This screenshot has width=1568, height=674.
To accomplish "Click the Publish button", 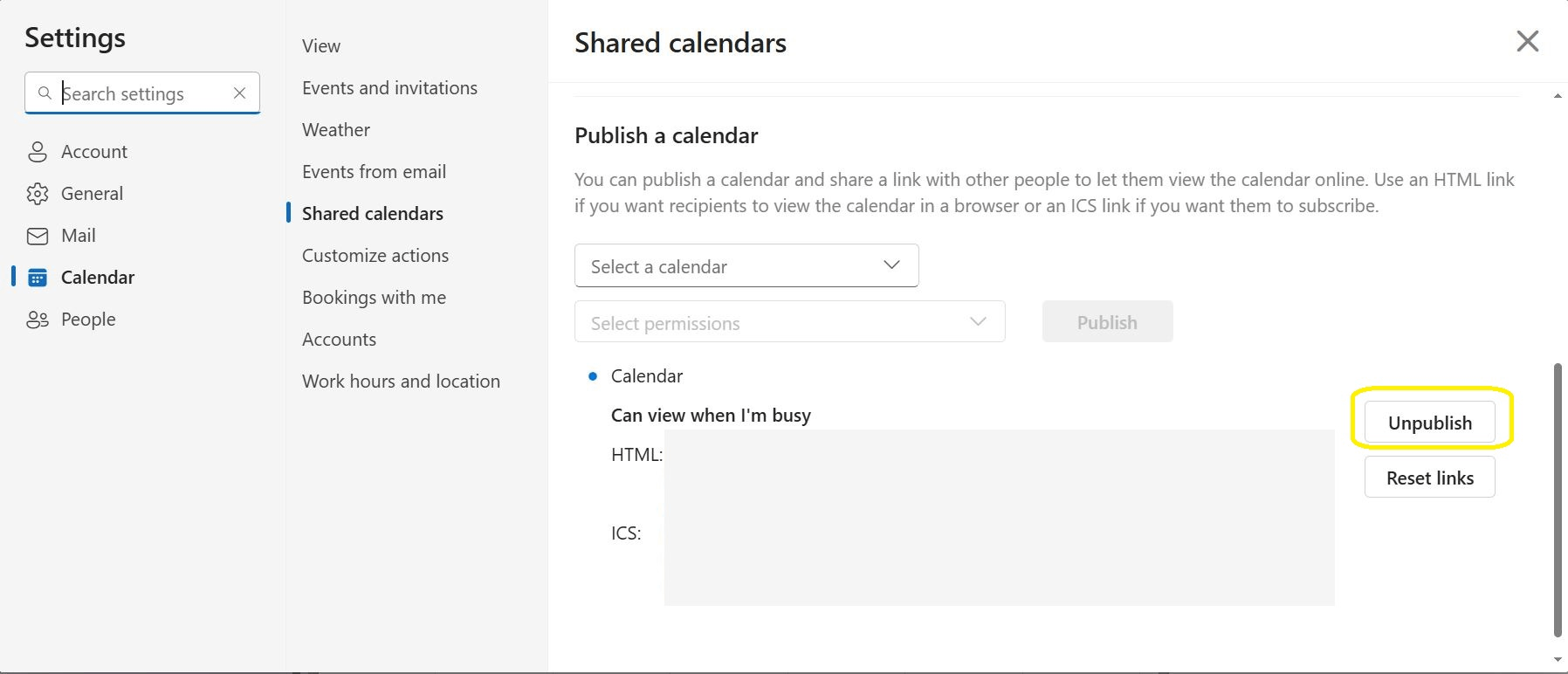I will click(1107, 322).
